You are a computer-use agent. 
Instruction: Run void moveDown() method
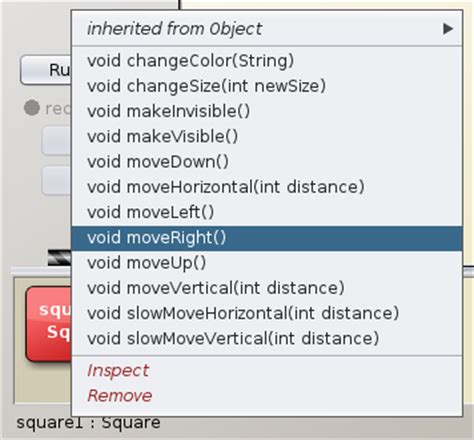[267, 162]
